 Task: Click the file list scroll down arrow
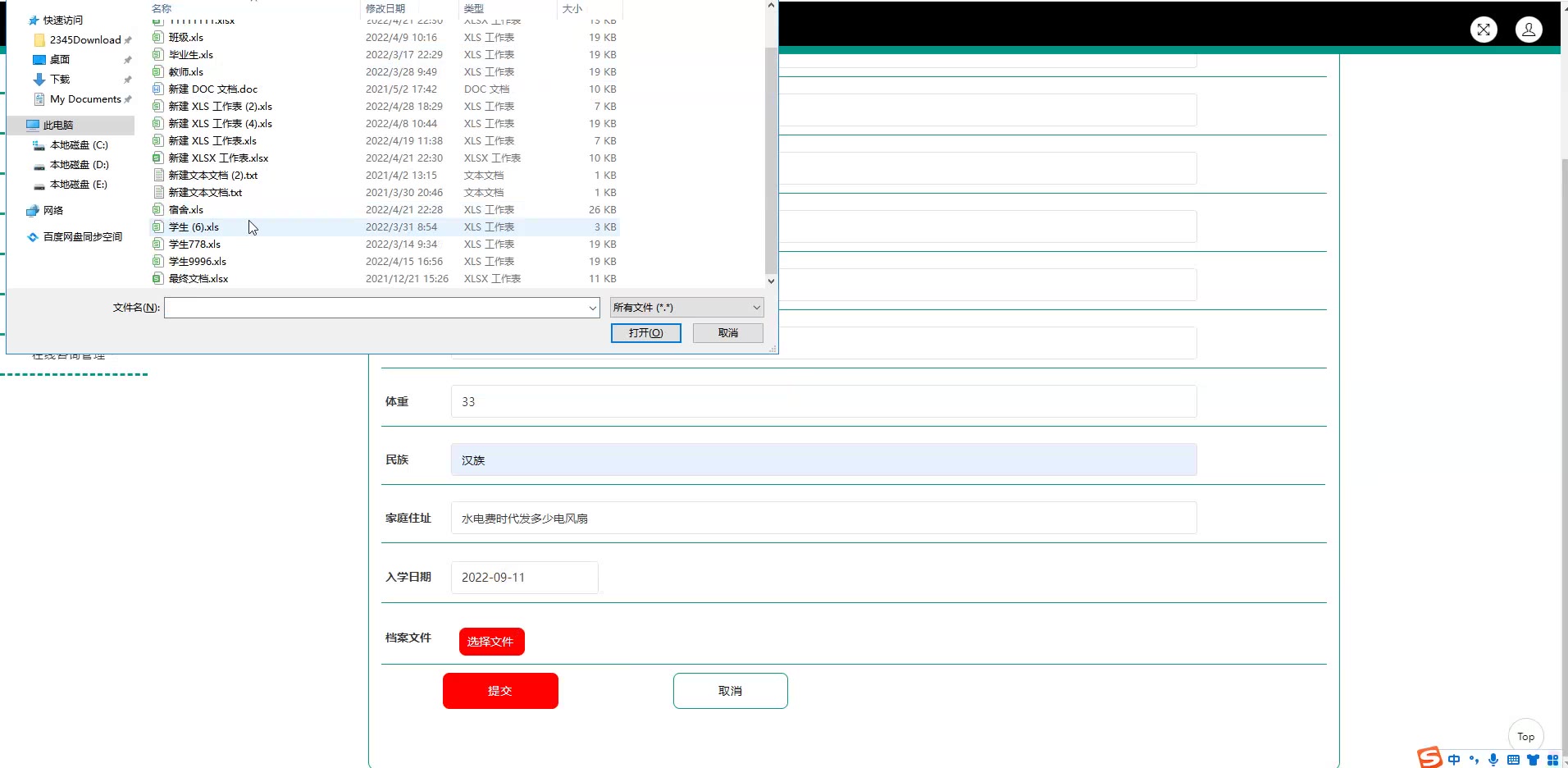coord(771,281)
